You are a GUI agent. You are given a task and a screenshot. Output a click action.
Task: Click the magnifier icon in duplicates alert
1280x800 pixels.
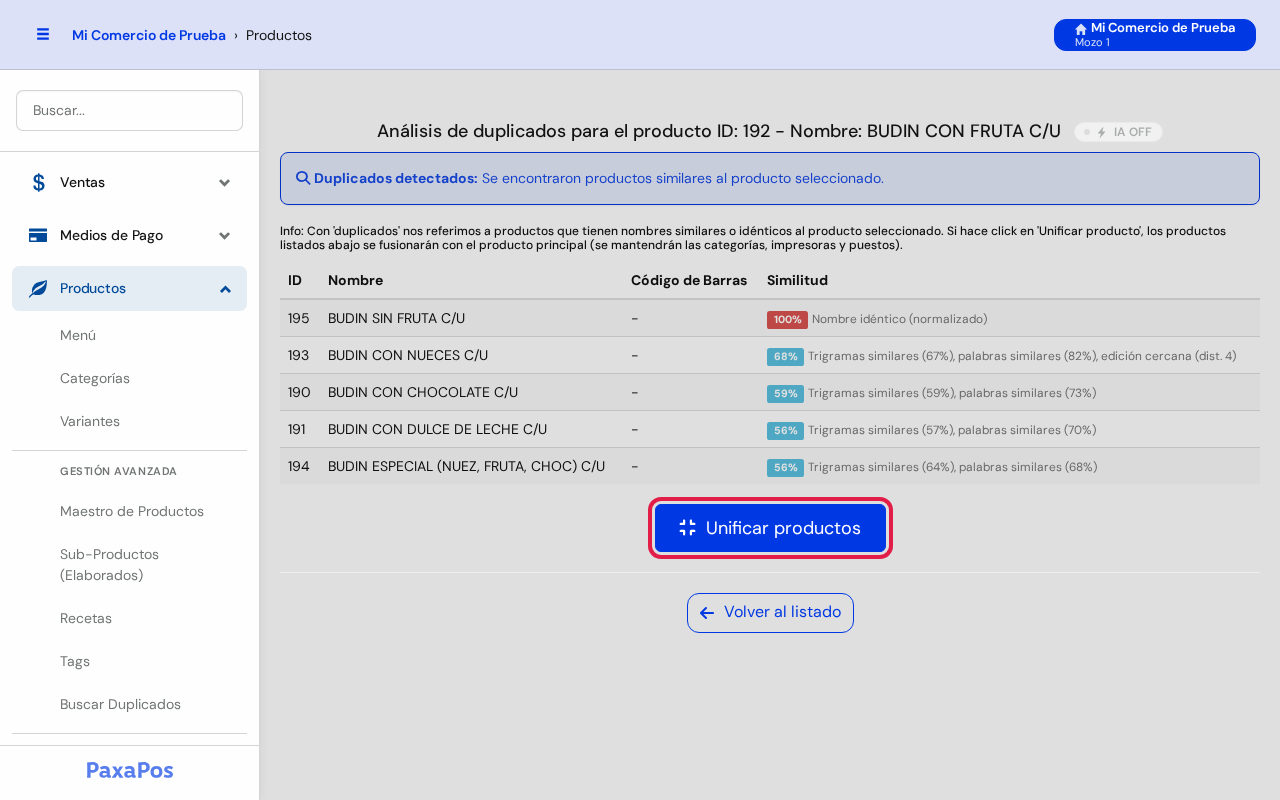pos(303,178)
